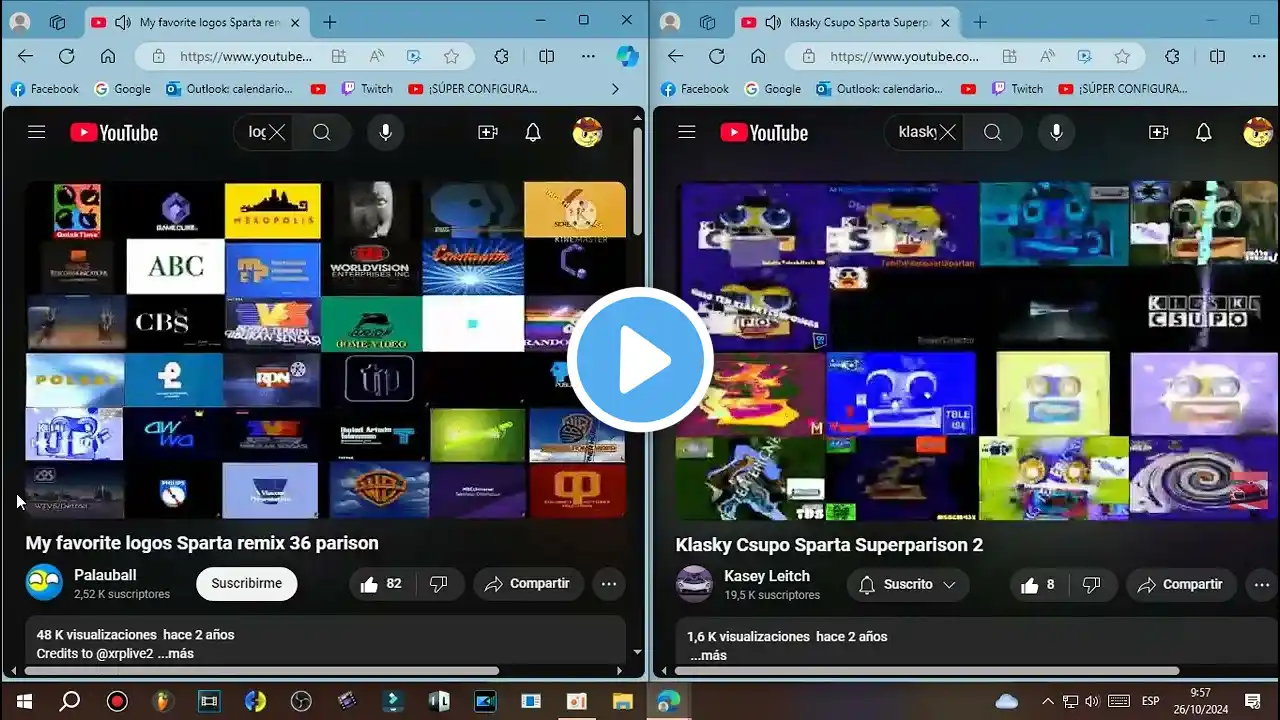Image resolution: width=1280 pixels, height=720 pixels.
Task: Show hidden system tray icons
Action: pos(1047,701)
